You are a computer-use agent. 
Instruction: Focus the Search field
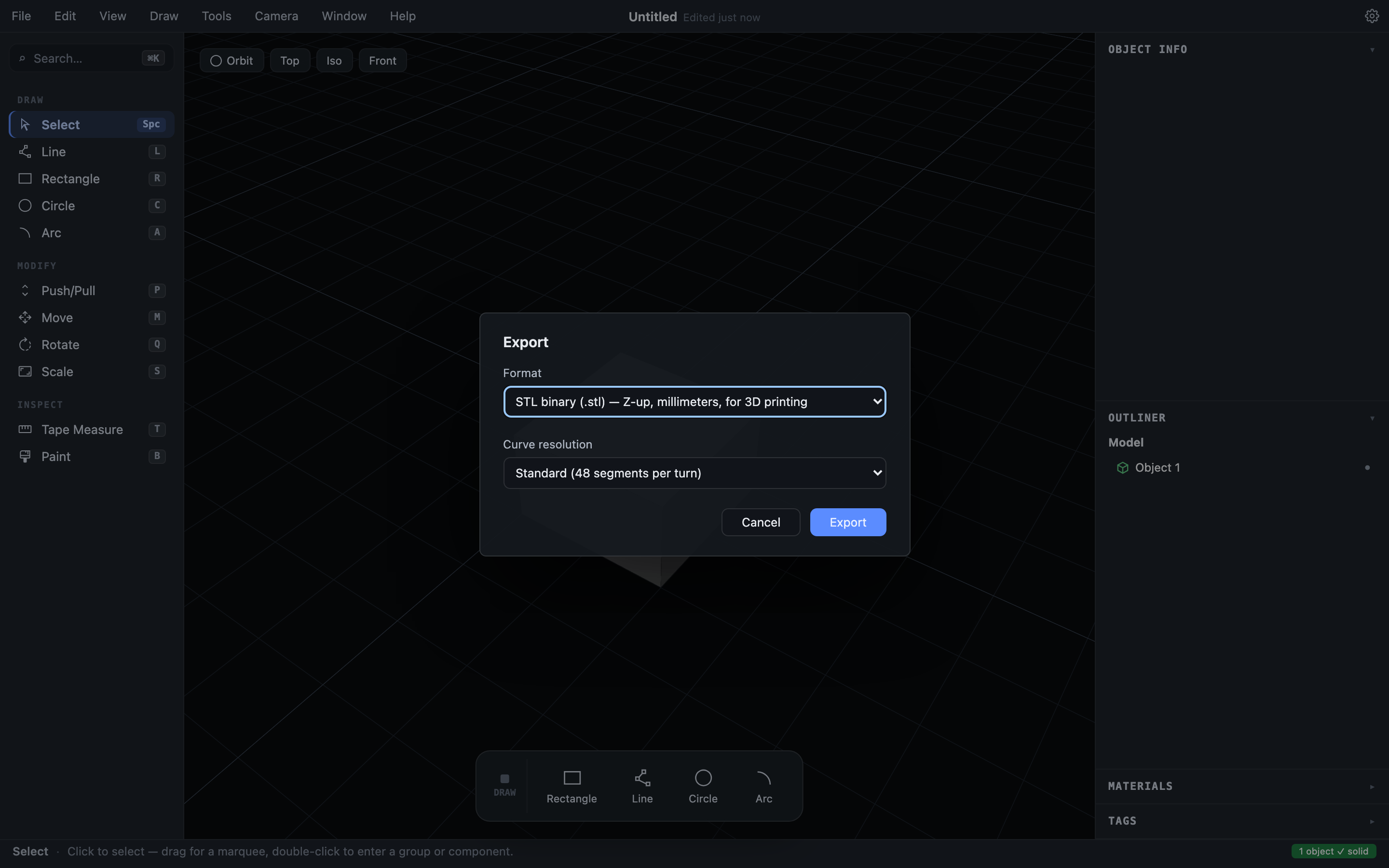click(x=92, y=58)
